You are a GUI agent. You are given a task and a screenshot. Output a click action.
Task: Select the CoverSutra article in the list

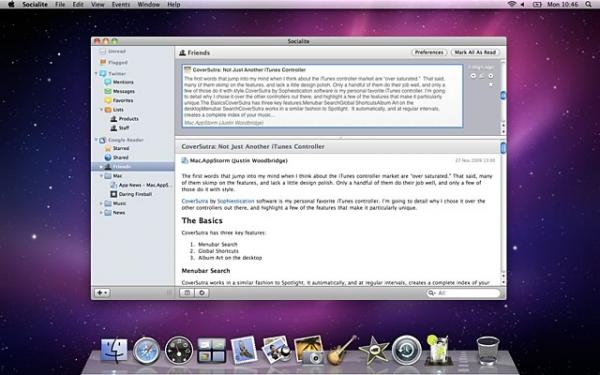(x=322, y=96)
